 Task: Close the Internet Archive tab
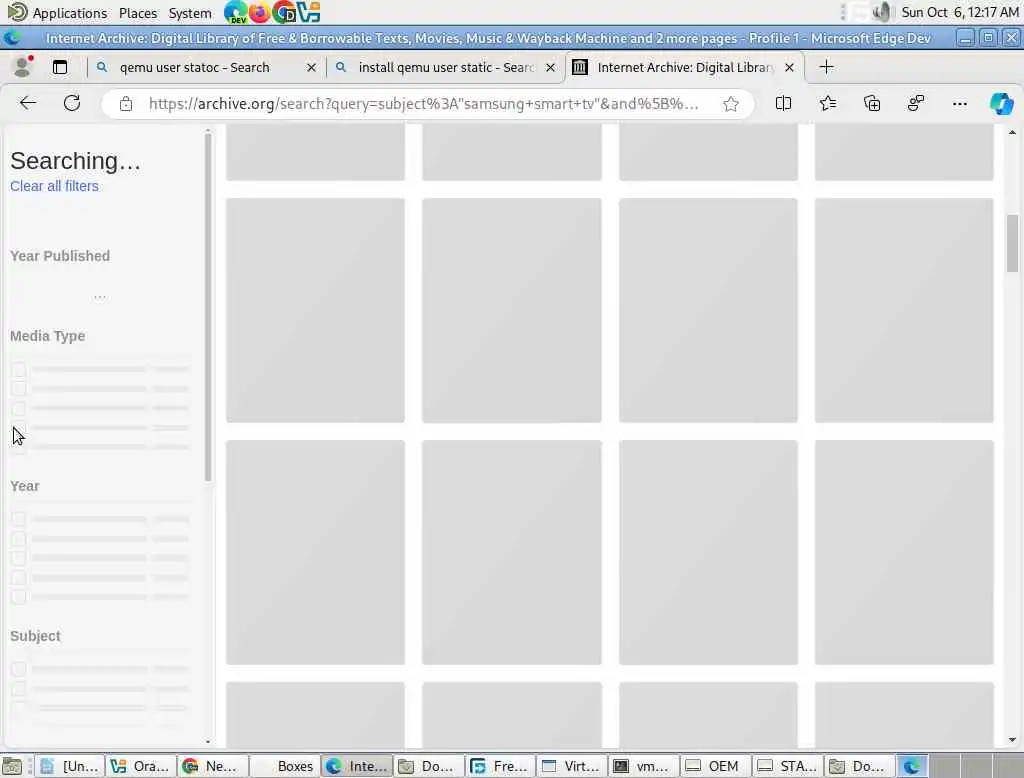pos(789,67)
